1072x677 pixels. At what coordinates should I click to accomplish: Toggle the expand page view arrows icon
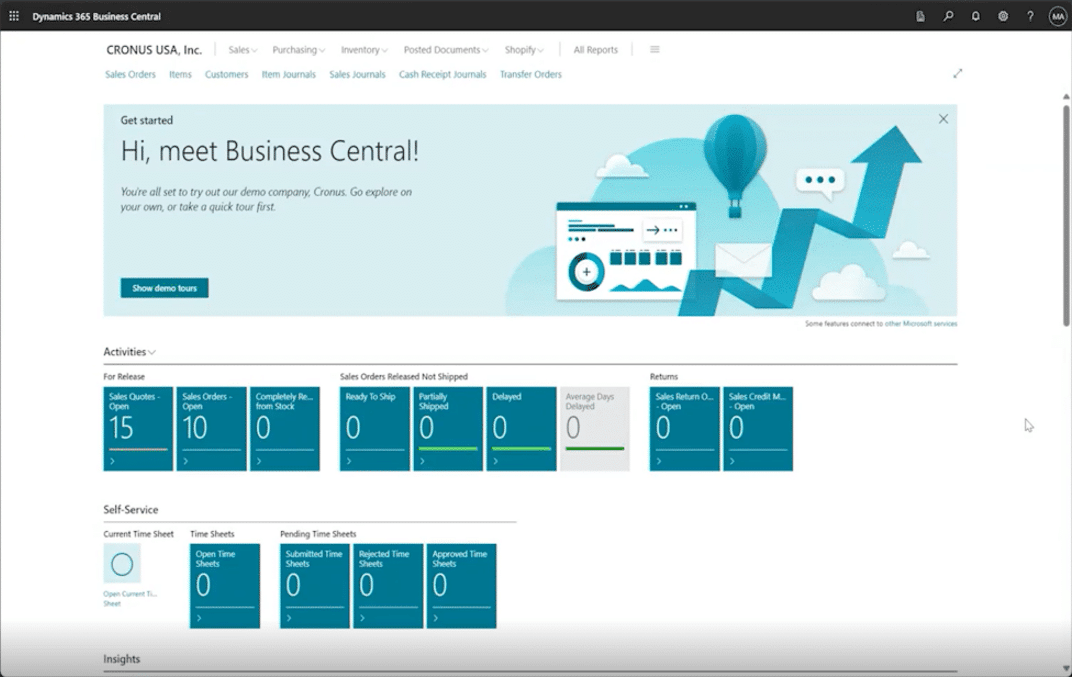[x=957, y=74]
